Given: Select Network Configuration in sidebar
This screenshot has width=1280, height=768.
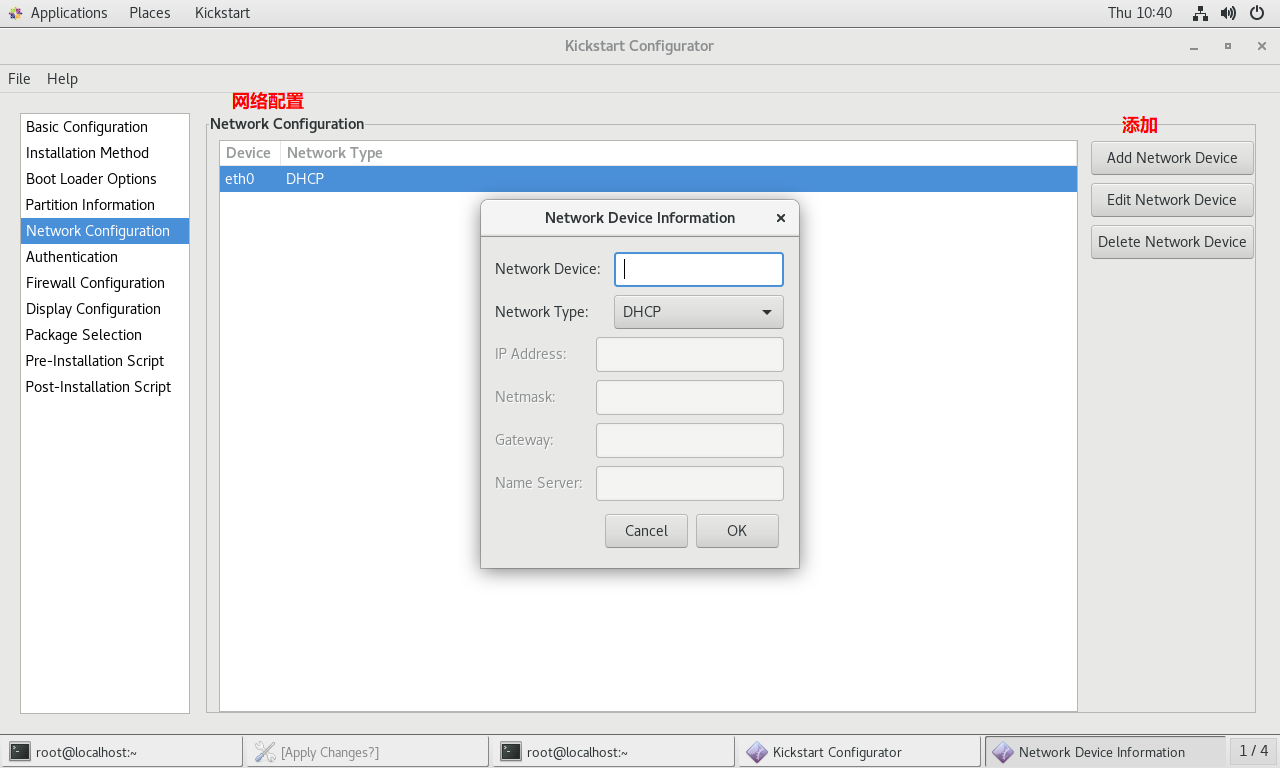Looking at the screenshot, I should pyautogui.click(x=105, y=231).
